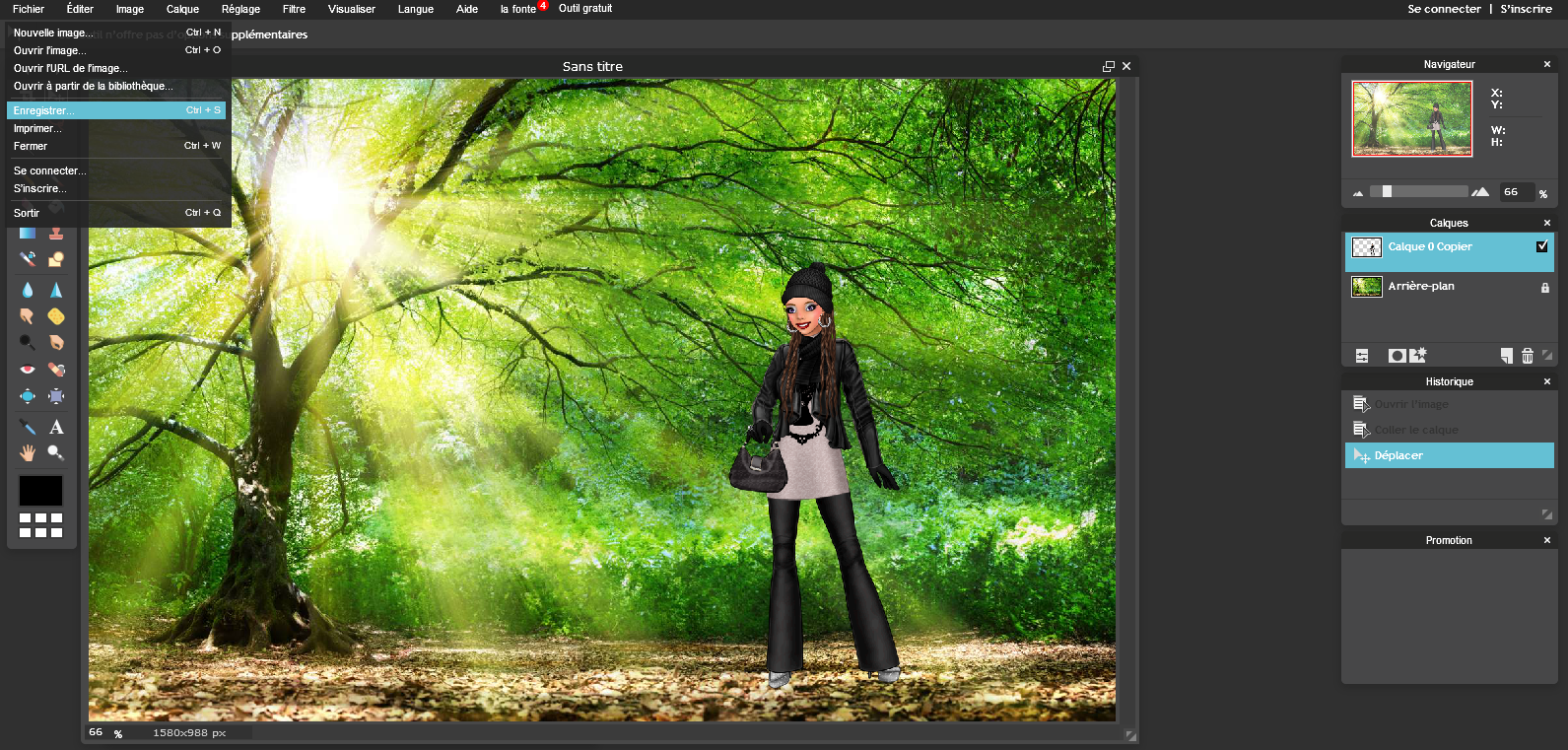Open the 'Outil gratuit' menu
The image size is (1568, 750).
tap(585, 9)
